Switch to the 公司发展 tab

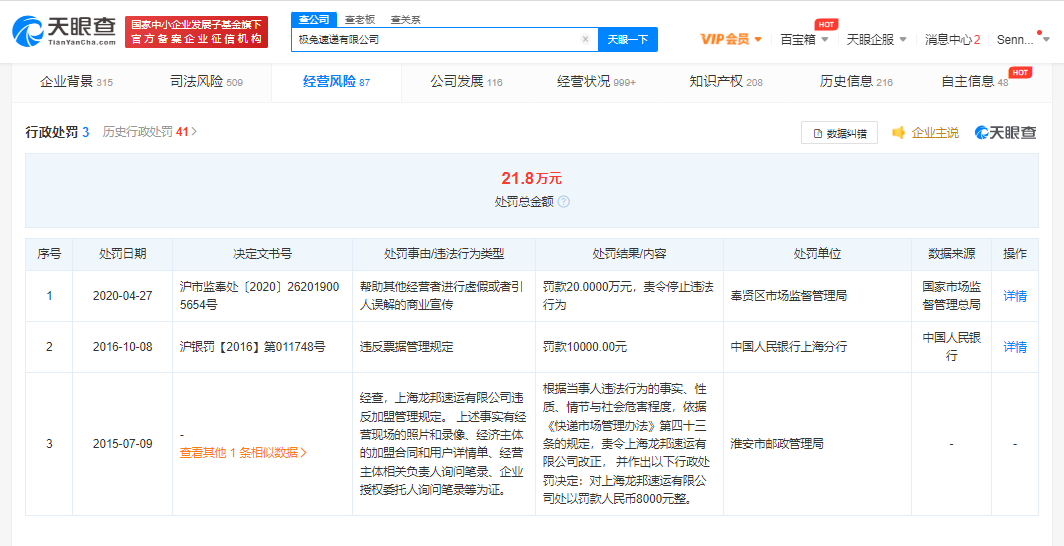coord(466,83)
